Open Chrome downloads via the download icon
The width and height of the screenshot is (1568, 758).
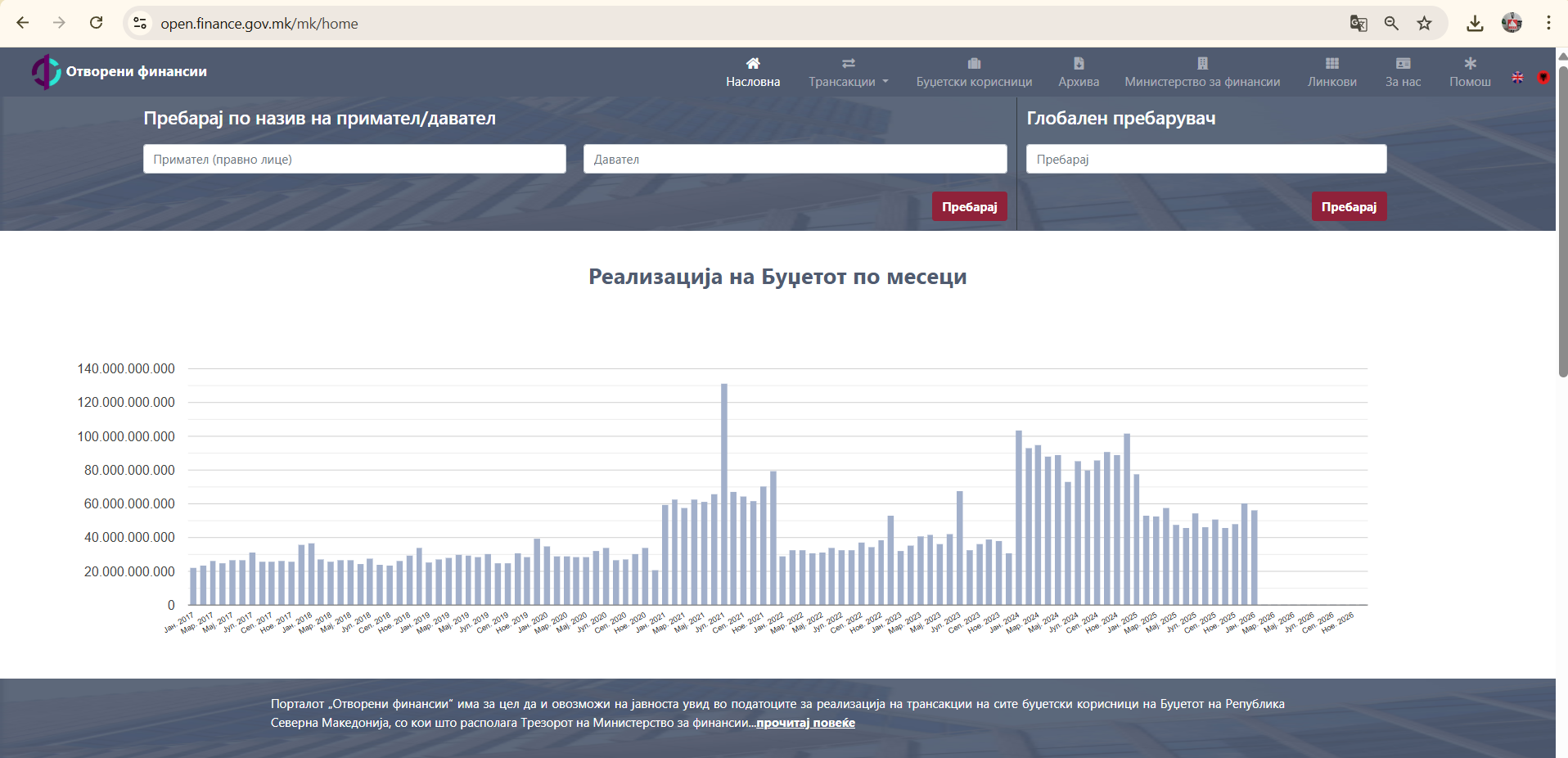point(1476,24)
